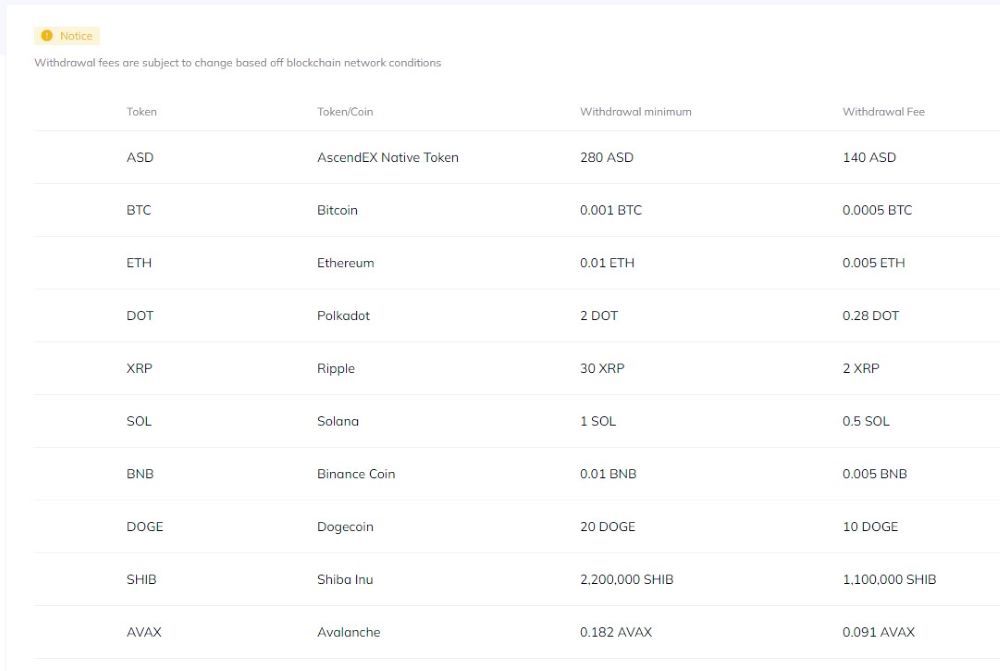1000x671 pixels.
Task: Click the orange Notice exclamation icon
Action: coord(47,36)
